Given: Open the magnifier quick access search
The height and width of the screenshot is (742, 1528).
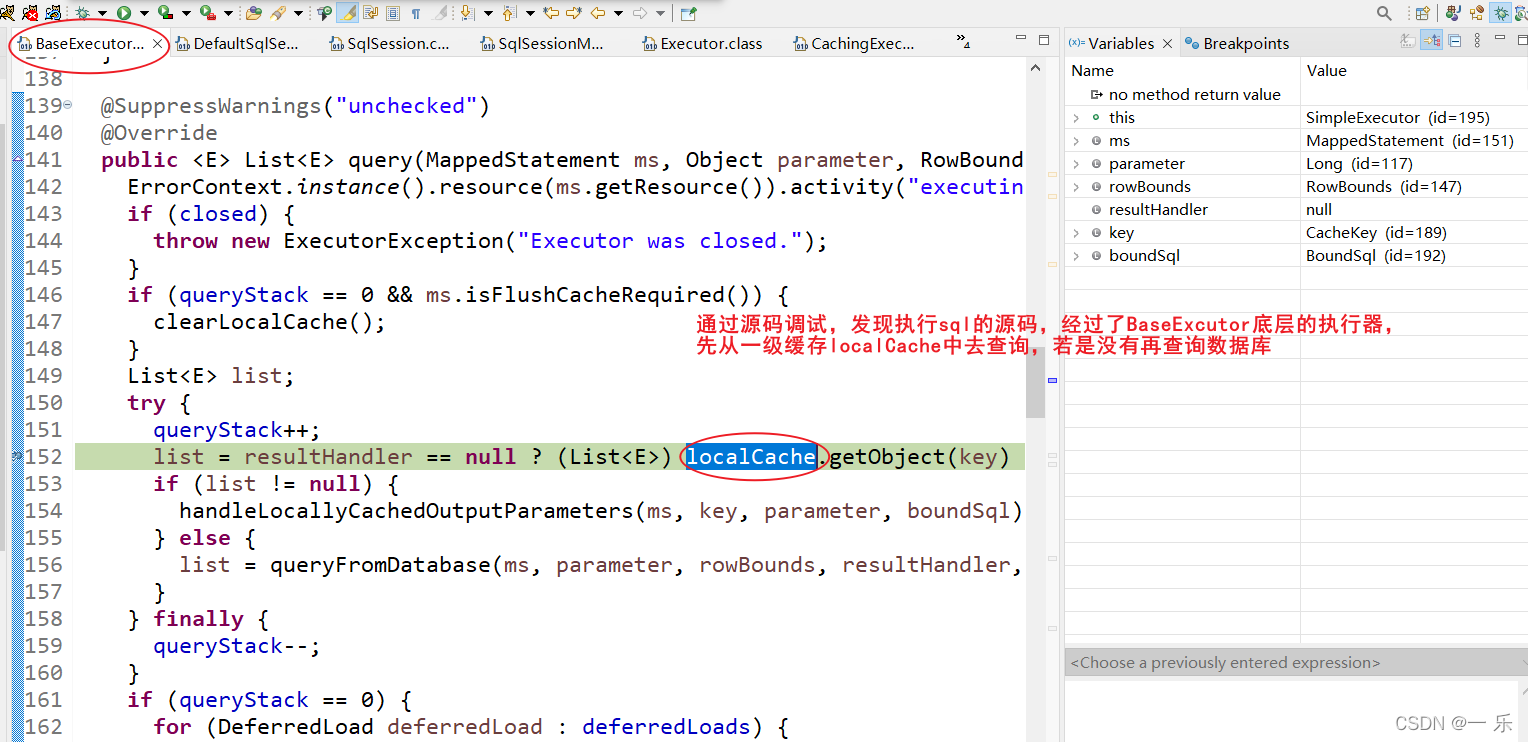Looking at the screenshot, I should (x=1384, y=13).
